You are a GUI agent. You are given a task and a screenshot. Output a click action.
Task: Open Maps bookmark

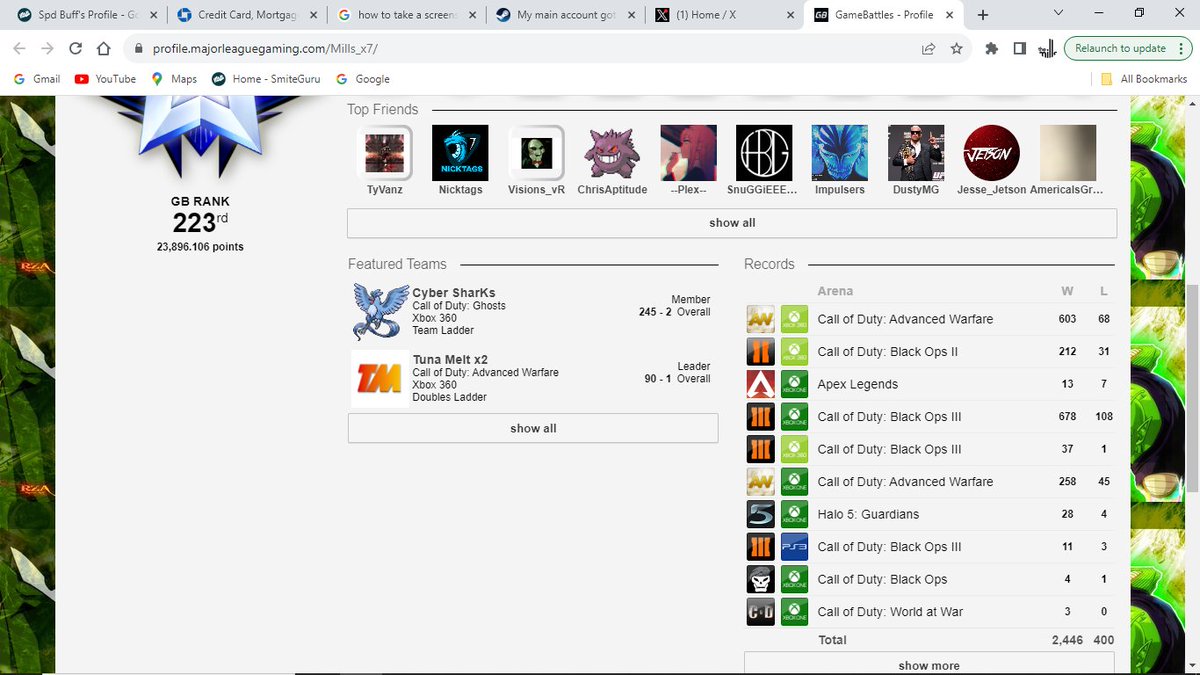point(174,79)
